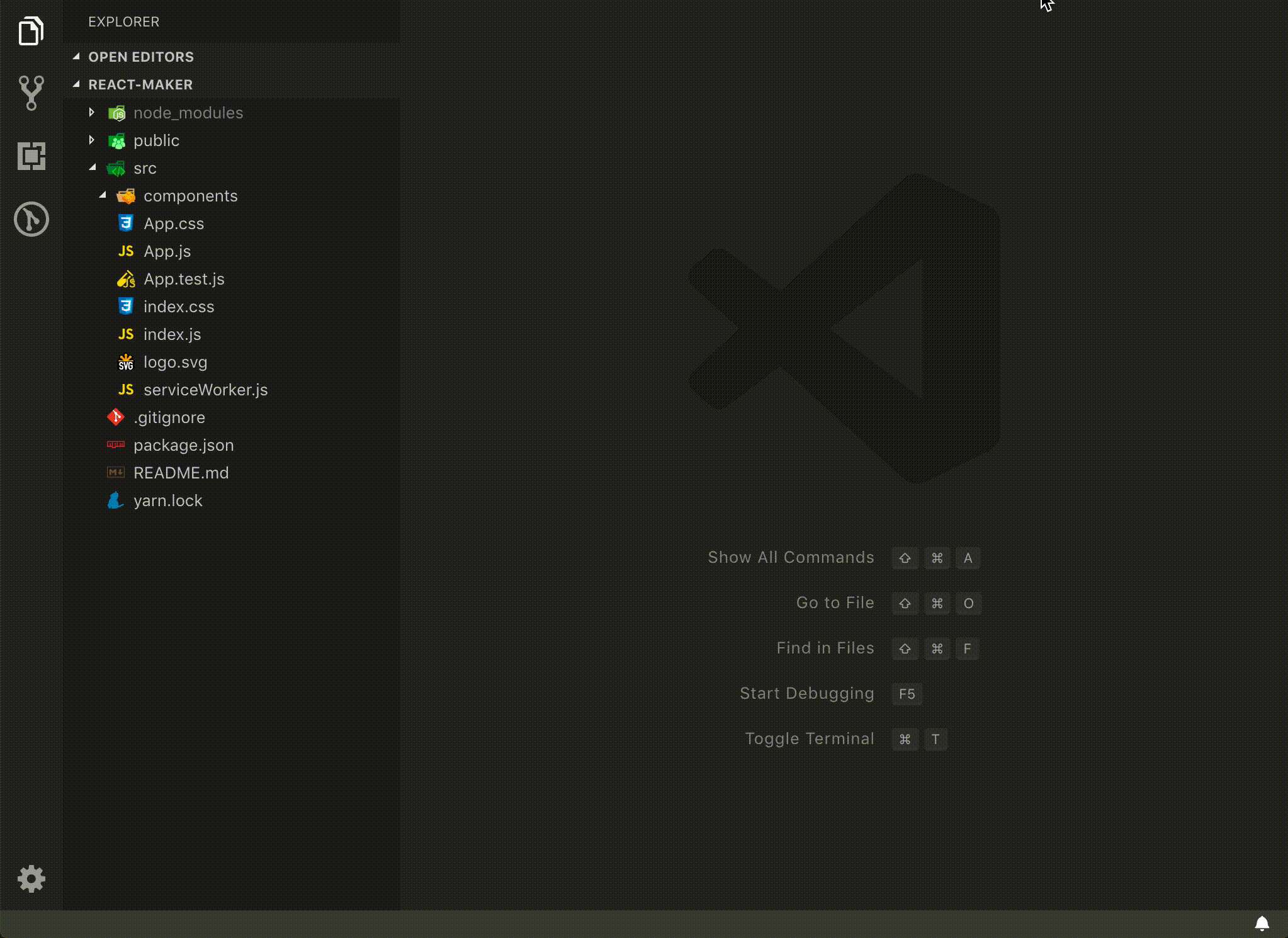Image resolution: width=1288 pixels, height=938 pixels.
Task: Open App.test.js in the file tree
Action: coord(184,279)
